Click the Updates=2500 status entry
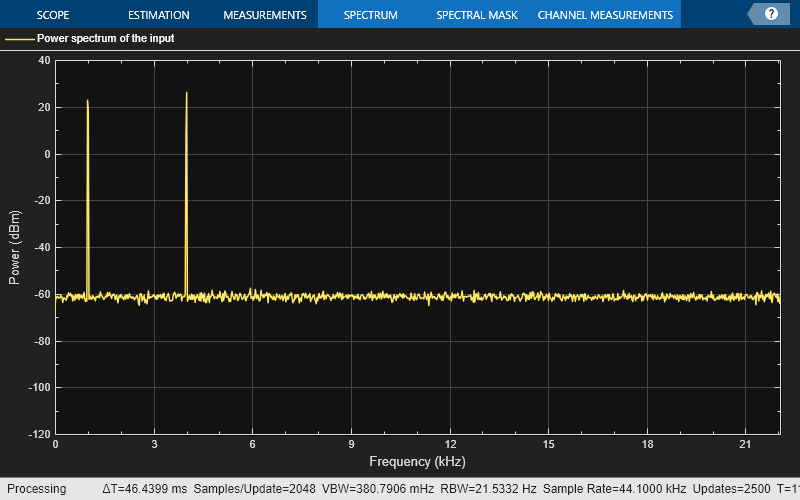The width and height of the screenshot is (800, 500). click(x=731, y=489)
